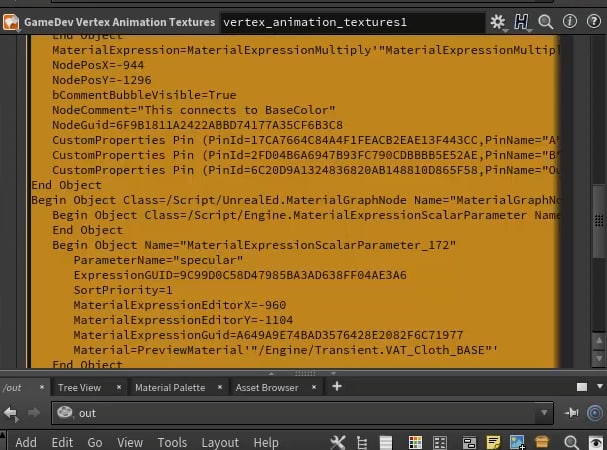The image size is (607, 450).
Task: Click the Material=PreviewMaterial VAT_Cloth_BASE line
Action: pos(286,350)
